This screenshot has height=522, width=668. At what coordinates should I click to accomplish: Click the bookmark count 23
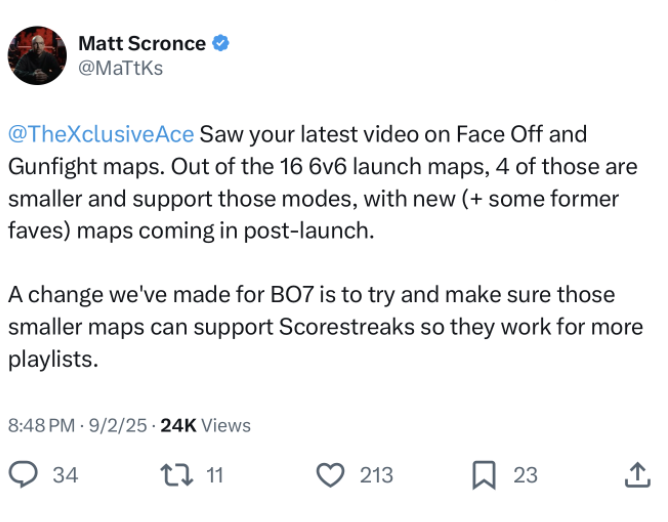(525, 475)
